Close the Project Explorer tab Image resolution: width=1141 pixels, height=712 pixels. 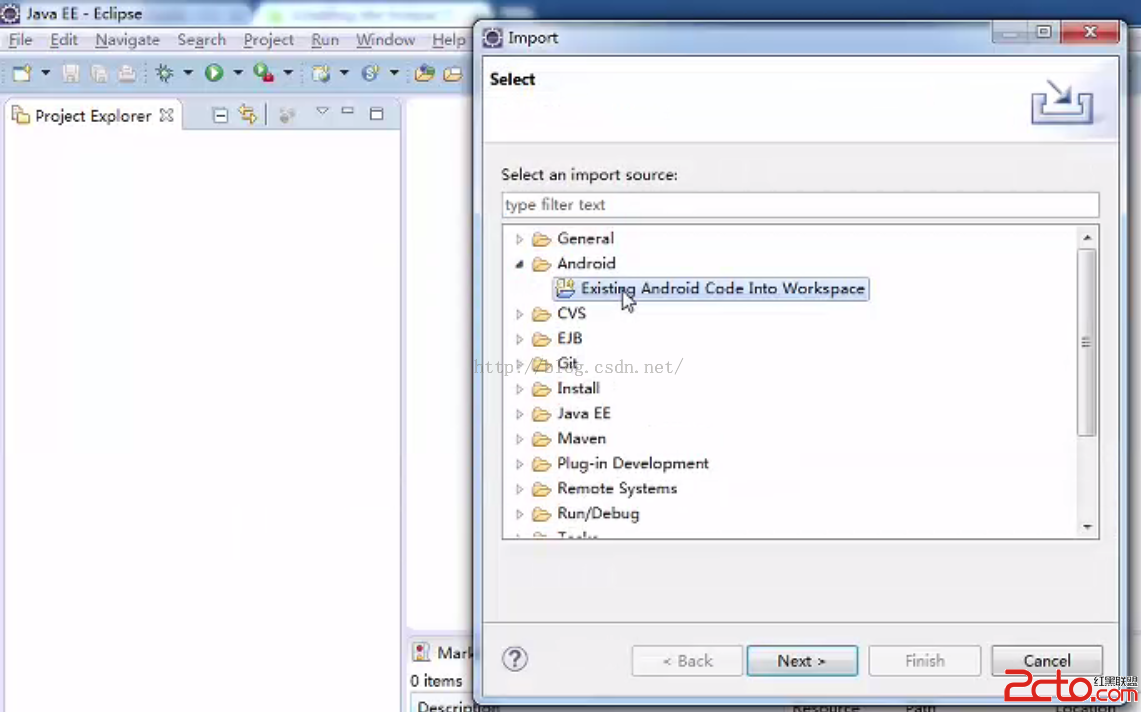[x=167, y=115]
